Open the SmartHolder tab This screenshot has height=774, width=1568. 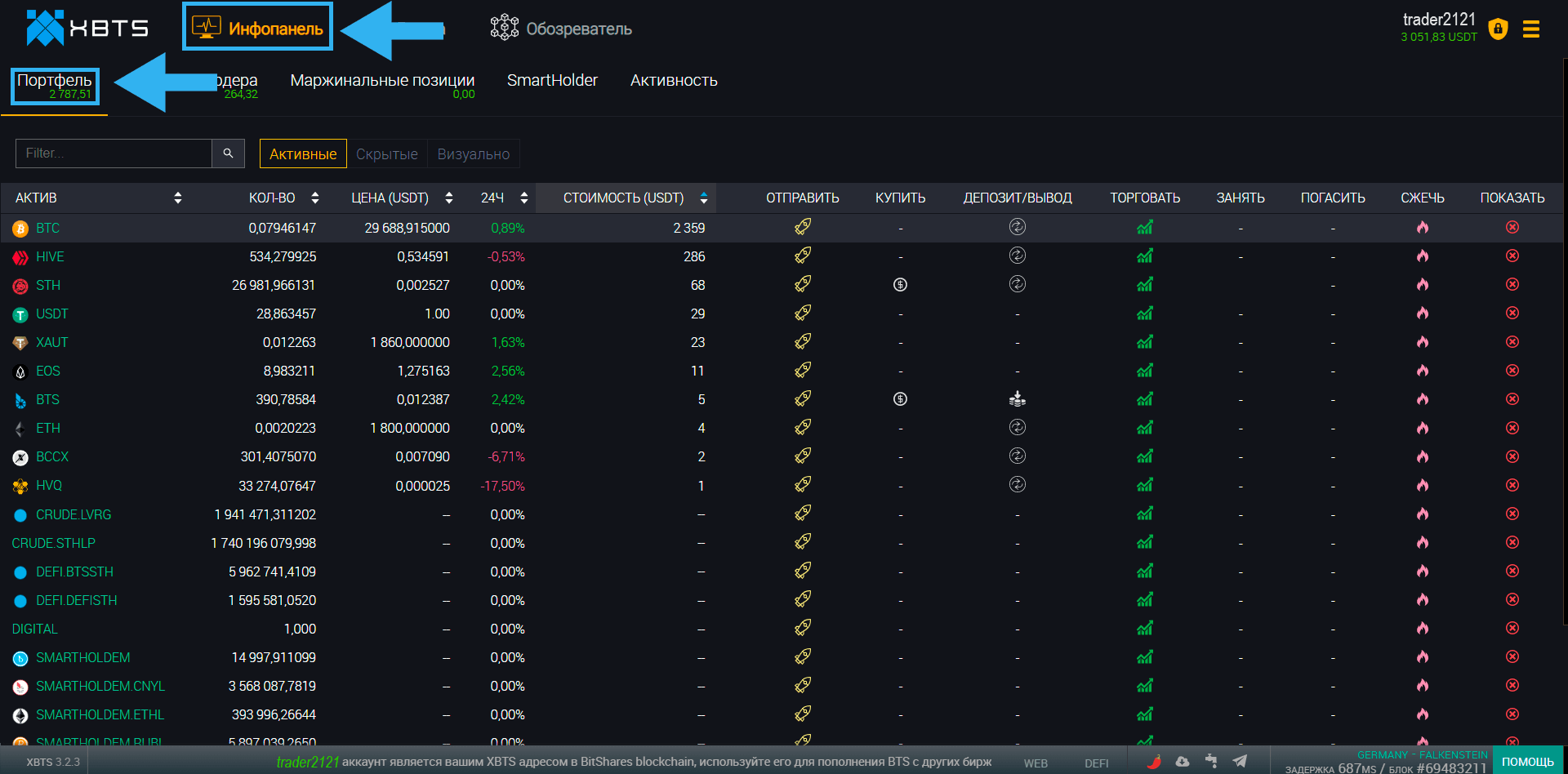click(552, 81)
